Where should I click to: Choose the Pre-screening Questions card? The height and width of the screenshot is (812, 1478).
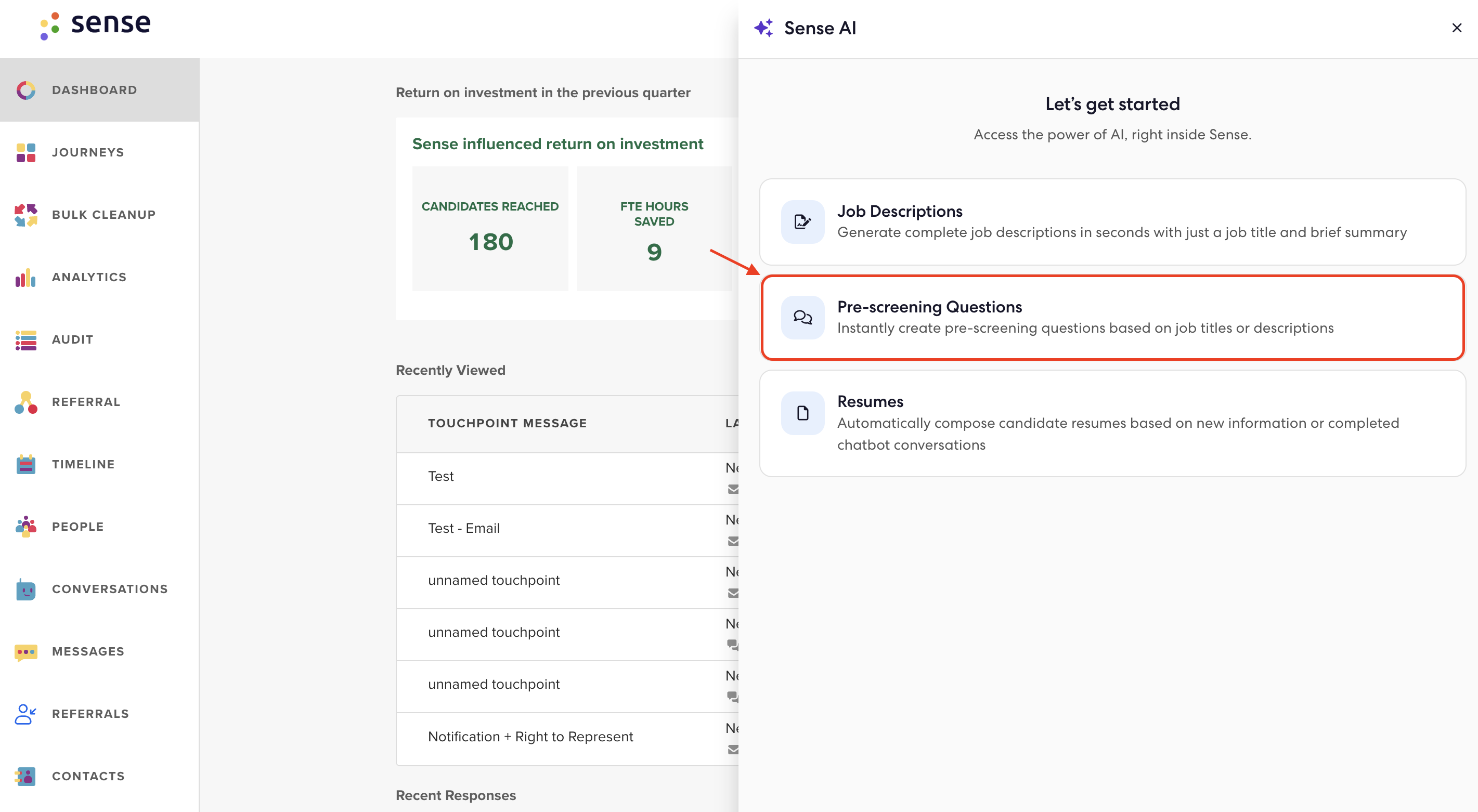(x=1112, y=318)
